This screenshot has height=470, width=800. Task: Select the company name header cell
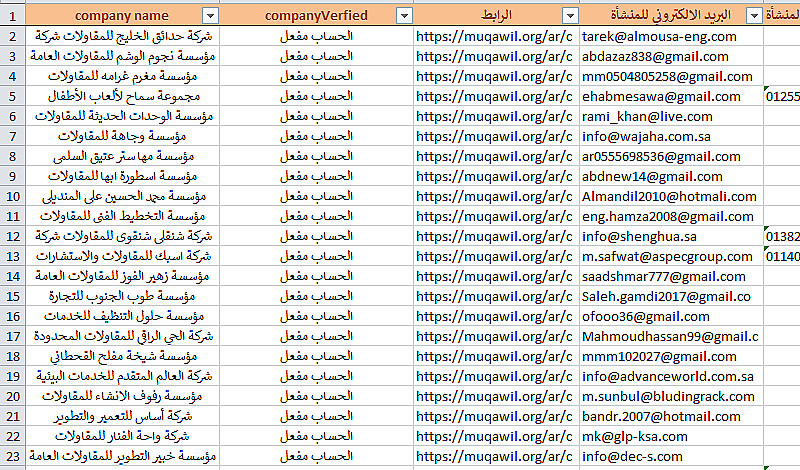(122, 15)
